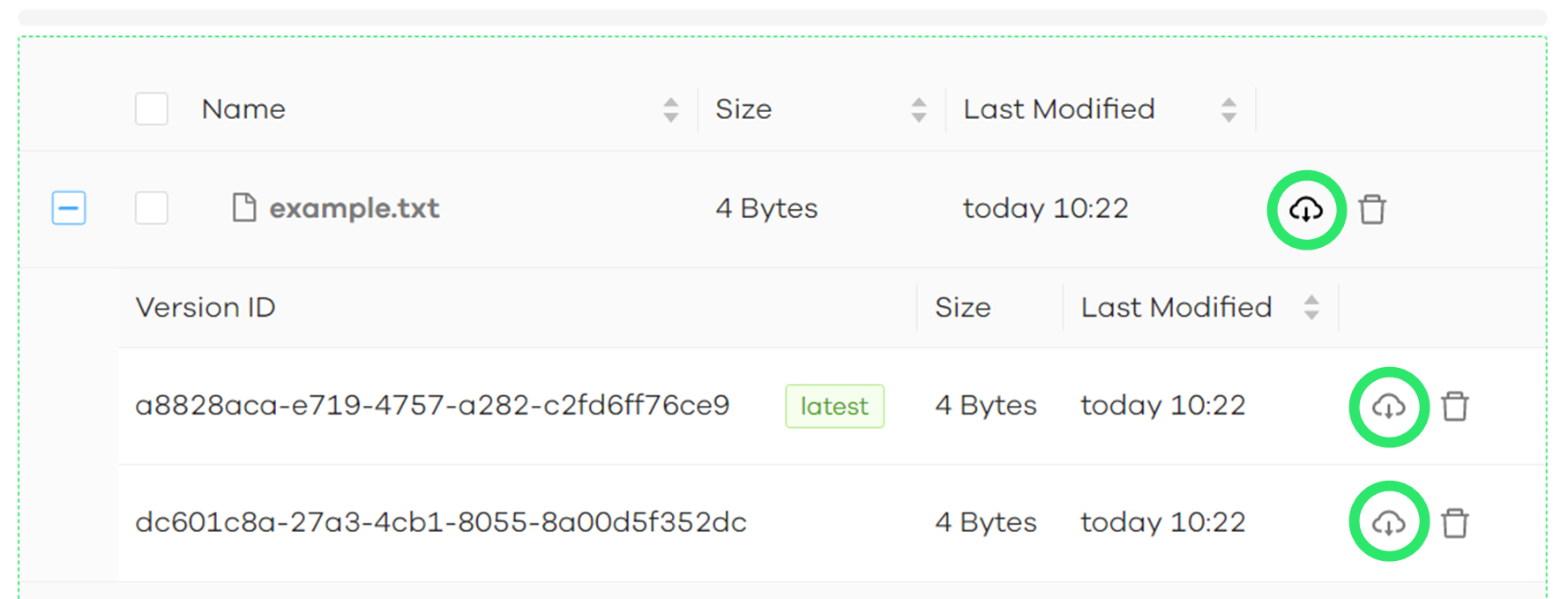Open the example.txt file name link
This screenshot has width=1568, height=599.
click(x=354, y=208)
